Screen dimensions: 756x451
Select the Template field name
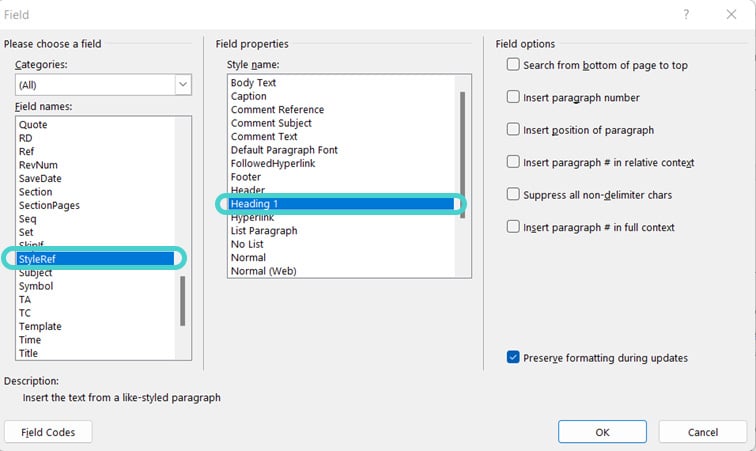pyautogui.click(x=40, y=326)
